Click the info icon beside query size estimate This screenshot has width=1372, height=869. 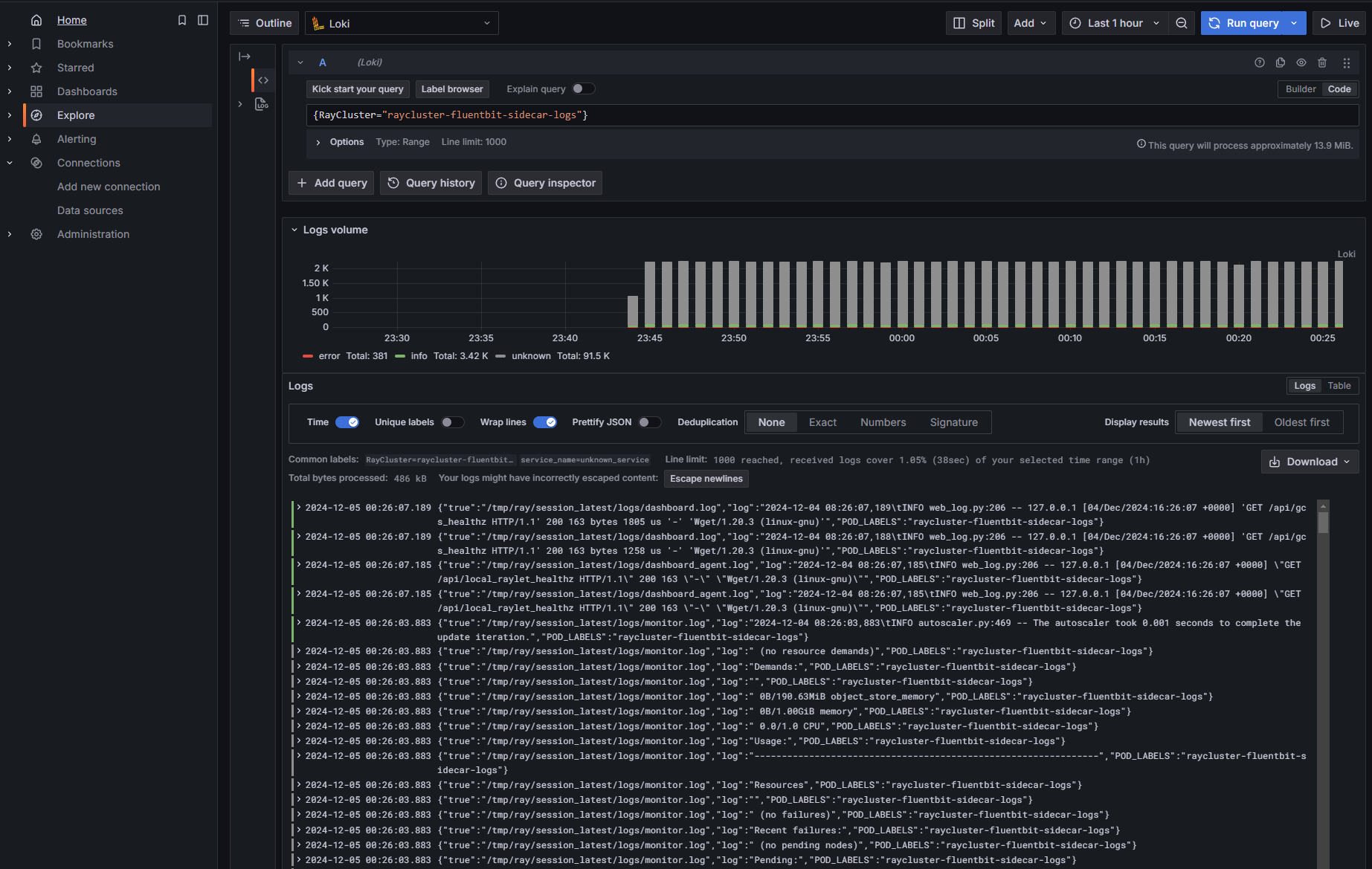tap(1141, 144)
